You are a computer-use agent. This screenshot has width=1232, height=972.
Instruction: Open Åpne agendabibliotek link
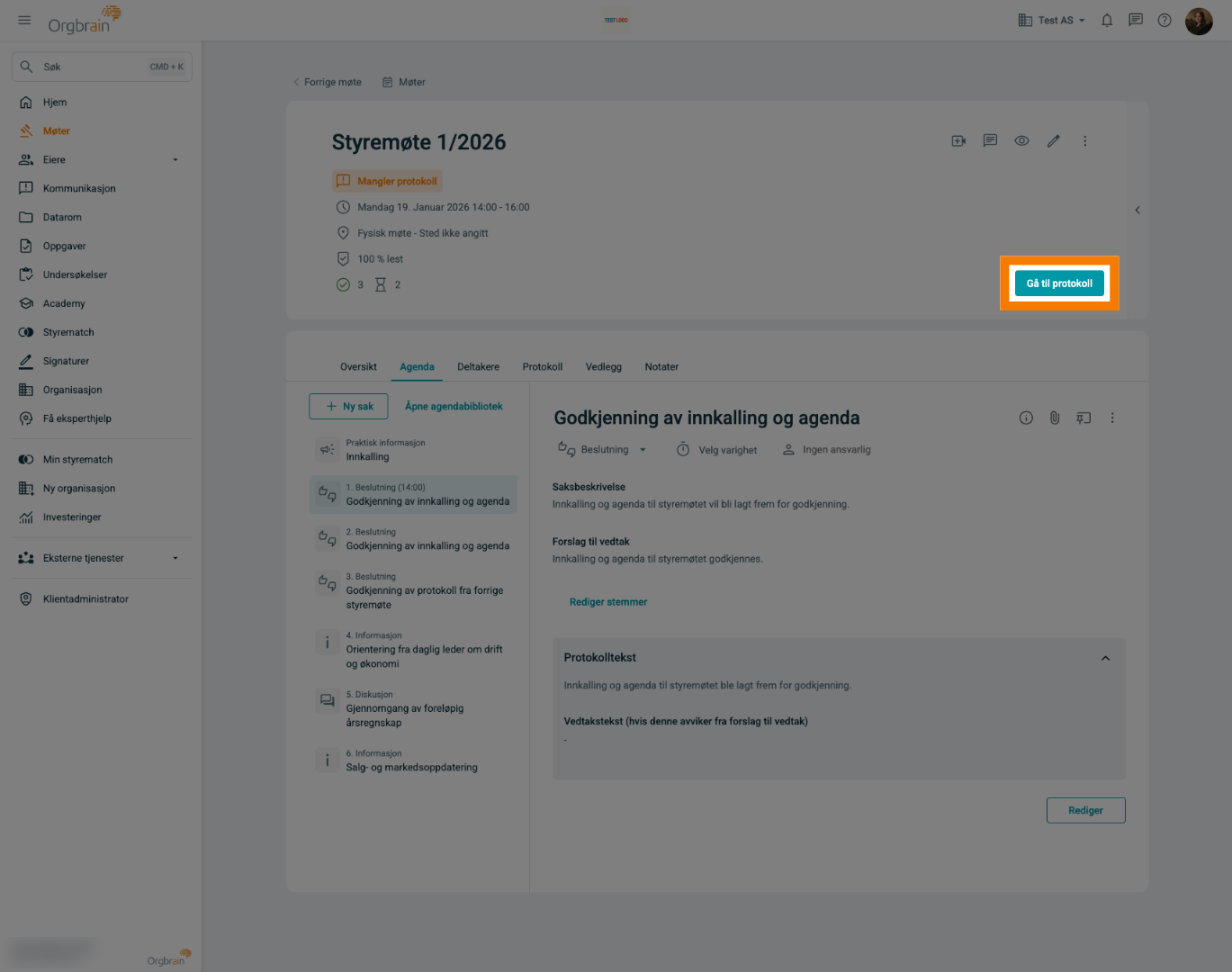[x=454, y=407]
